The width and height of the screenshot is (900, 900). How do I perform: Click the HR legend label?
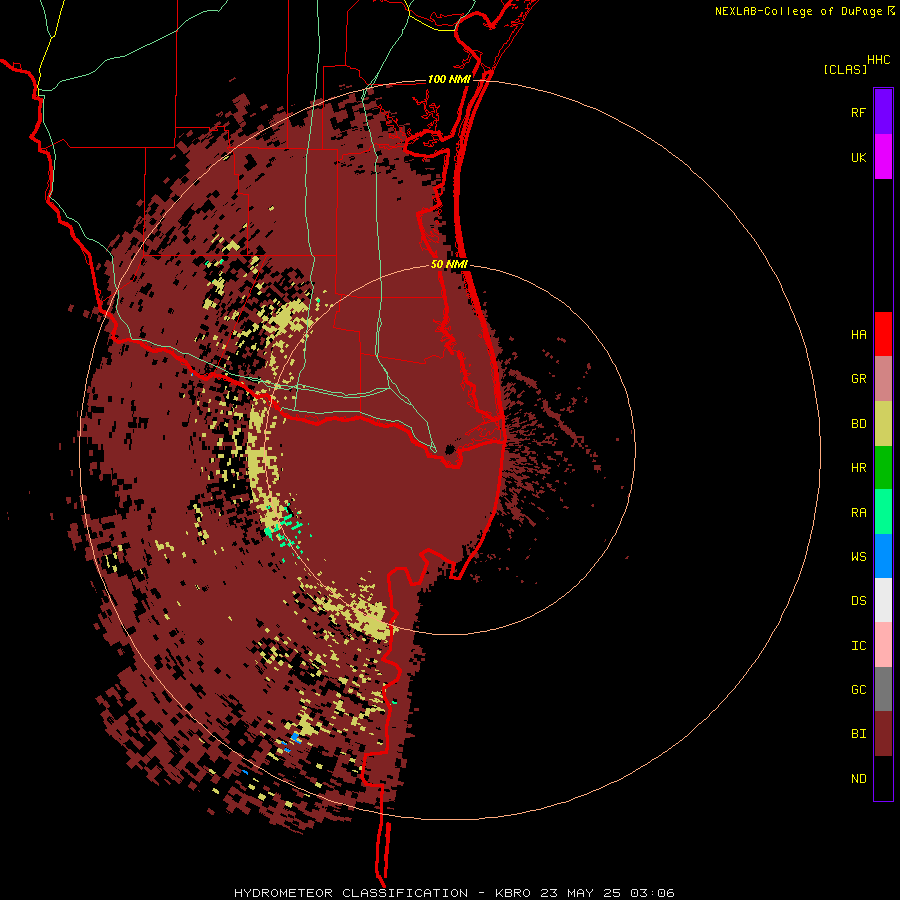tap(858, 468)
